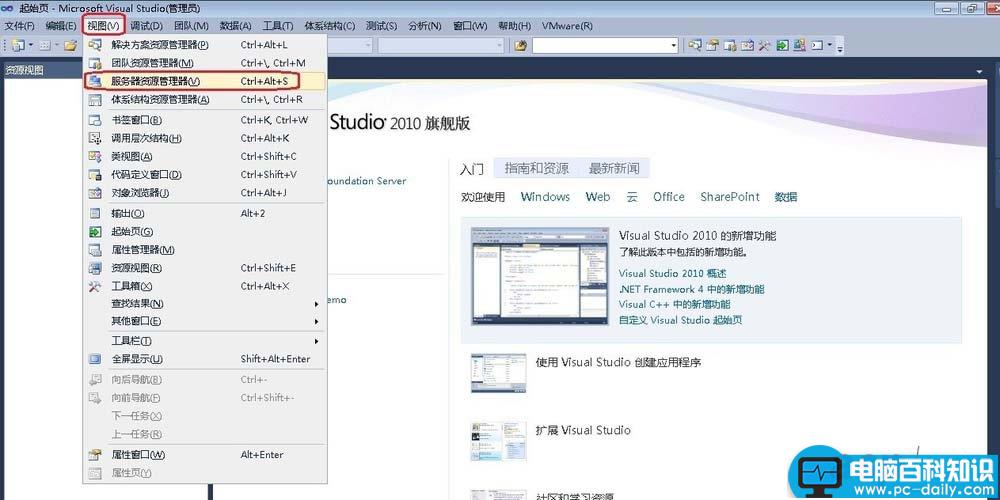This screenshot has height=500, width=1000.
Task: Open the 文件(F) menu
Action: 20,26
